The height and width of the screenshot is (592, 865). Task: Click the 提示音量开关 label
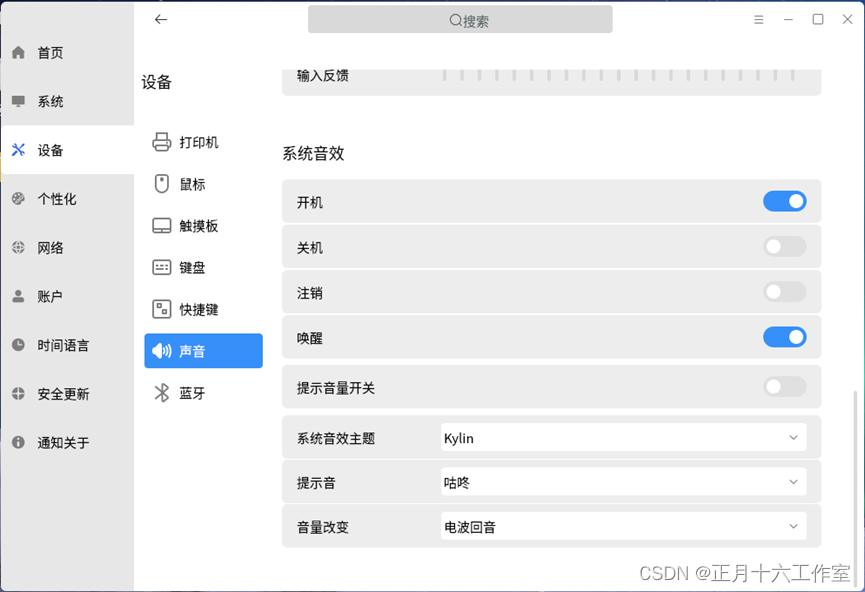[336, 388]
